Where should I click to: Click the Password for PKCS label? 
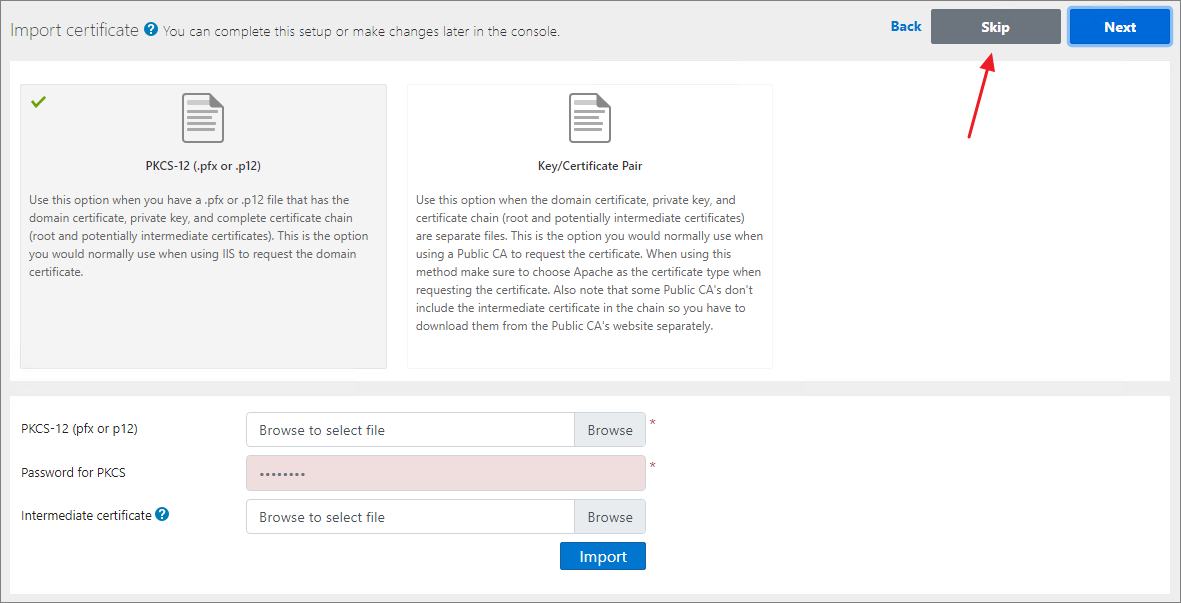pyautogui.click(x=73, y=472)
